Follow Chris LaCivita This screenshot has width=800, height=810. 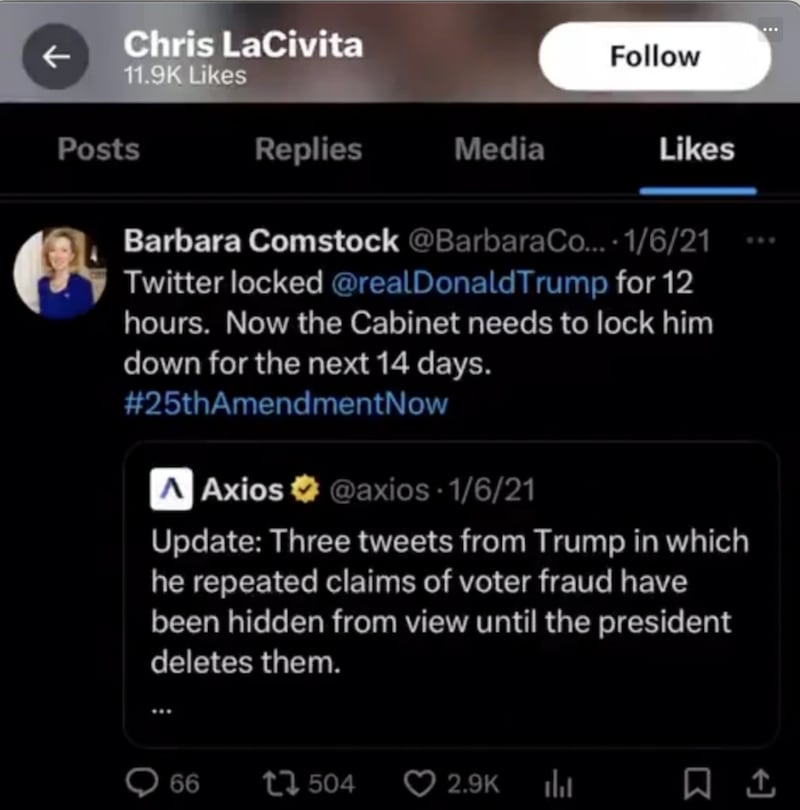tap(655, 57)
